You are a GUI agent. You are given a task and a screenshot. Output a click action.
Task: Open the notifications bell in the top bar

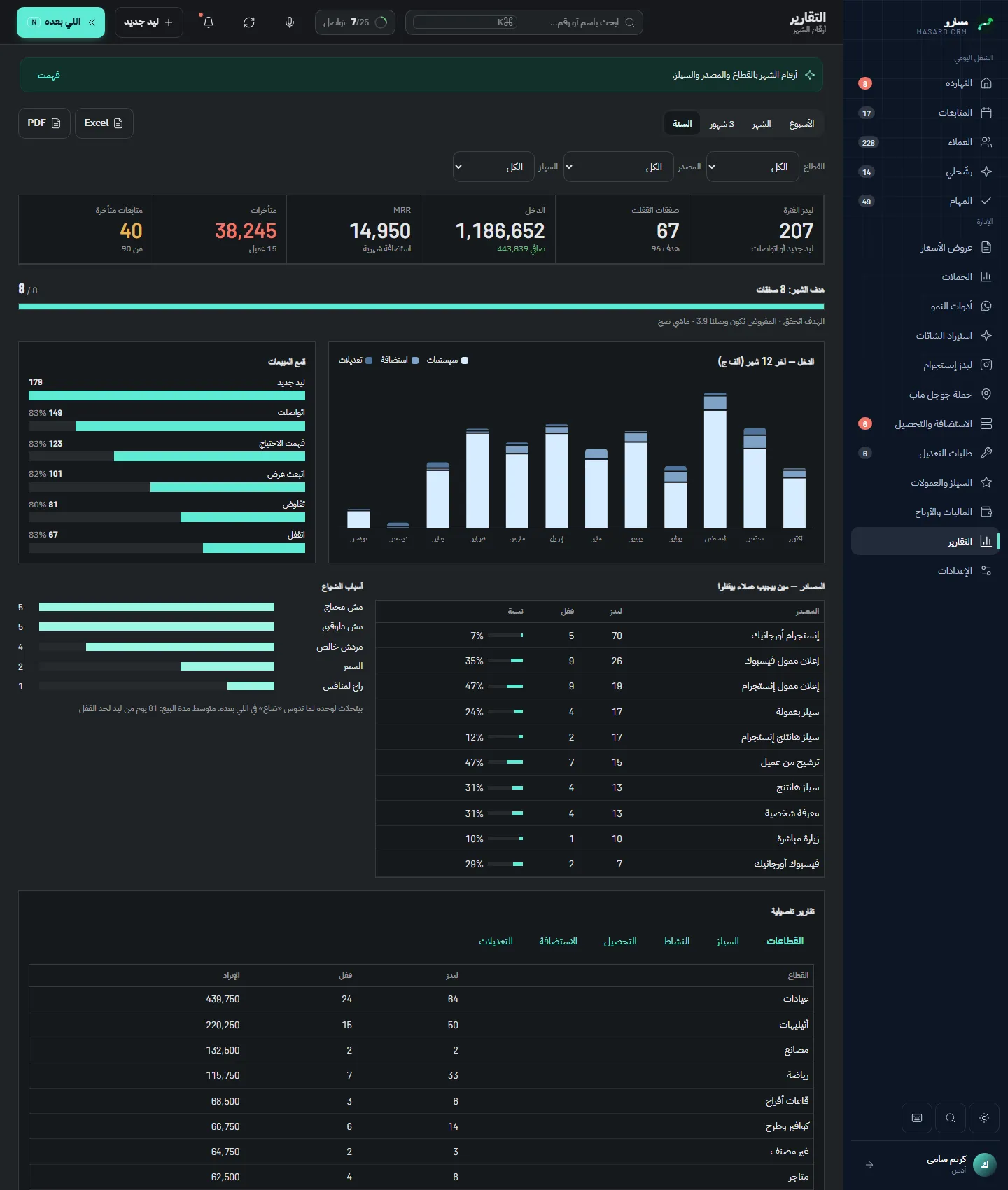tap(209, 22)
